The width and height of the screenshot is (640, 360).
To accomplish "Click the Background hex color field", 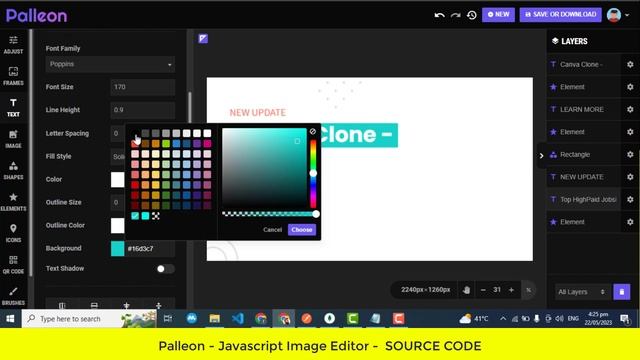I will 150,249.
